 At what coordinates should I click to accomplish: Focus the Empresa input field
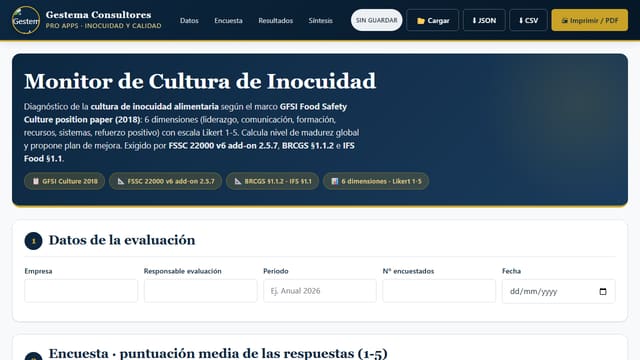click(81, 291)
